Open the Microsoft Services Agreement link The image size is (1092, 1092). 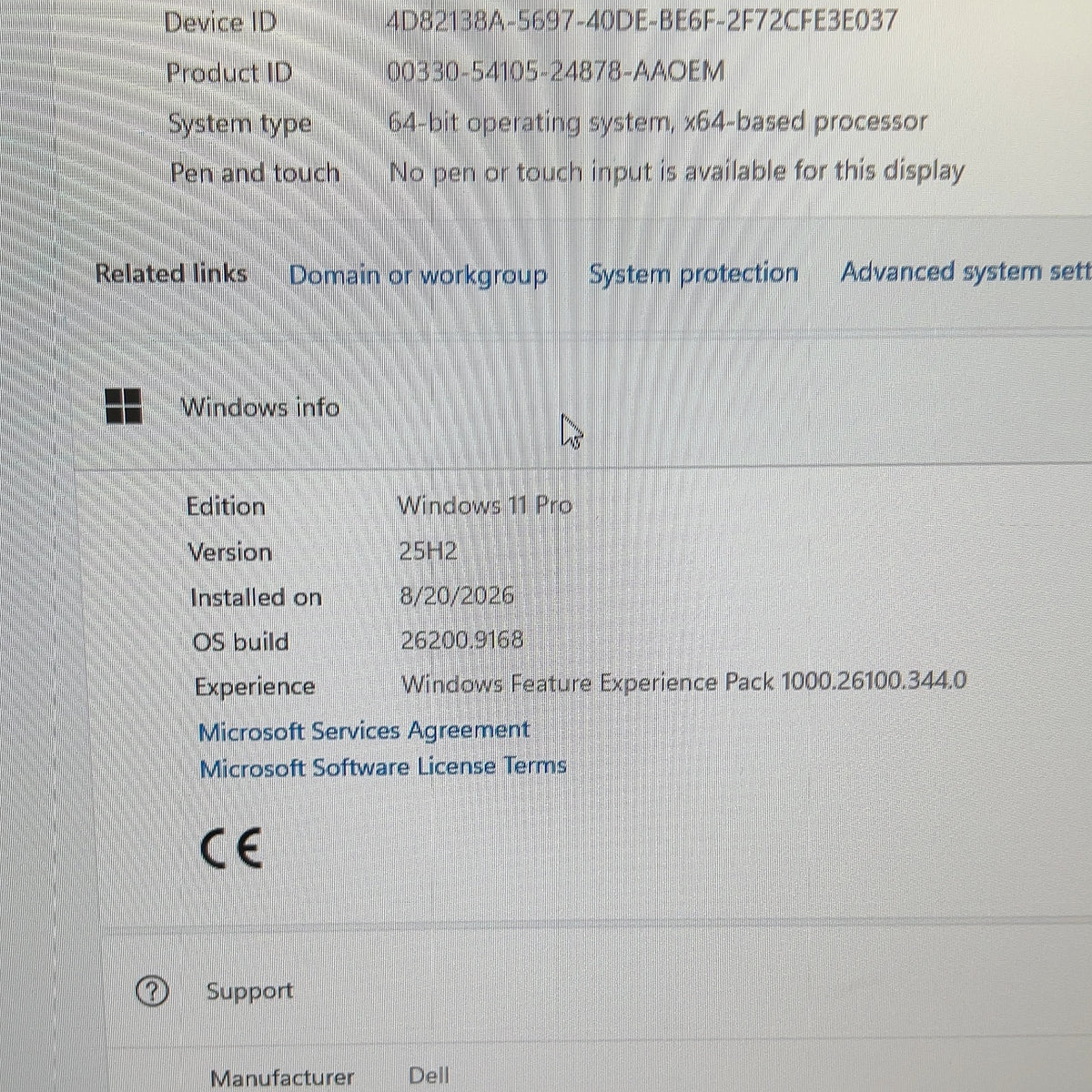coord(364,731)
